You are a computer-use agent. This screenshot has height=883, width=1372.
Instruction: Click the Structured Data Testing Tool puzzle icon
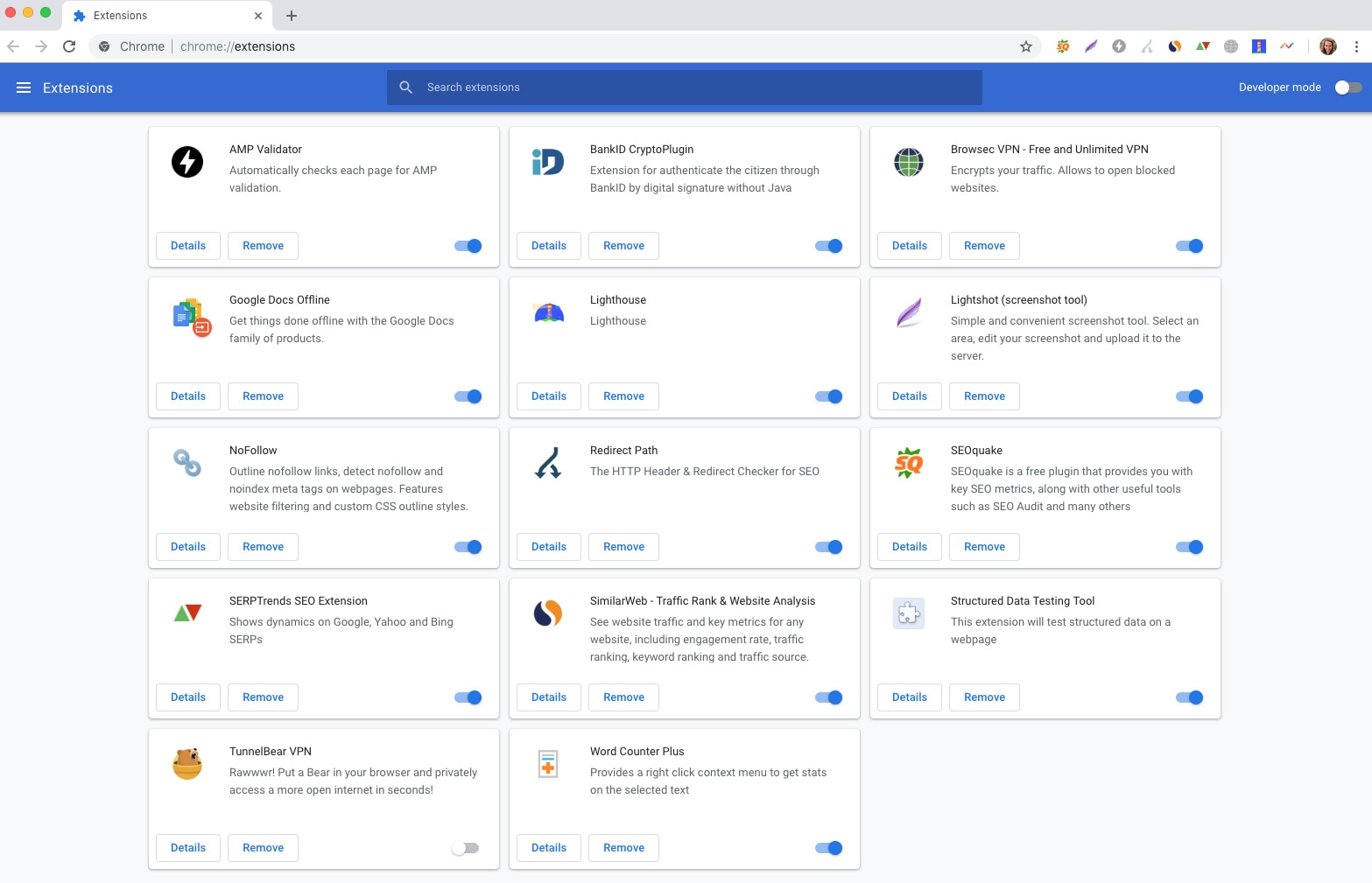[x=909, y=613]
